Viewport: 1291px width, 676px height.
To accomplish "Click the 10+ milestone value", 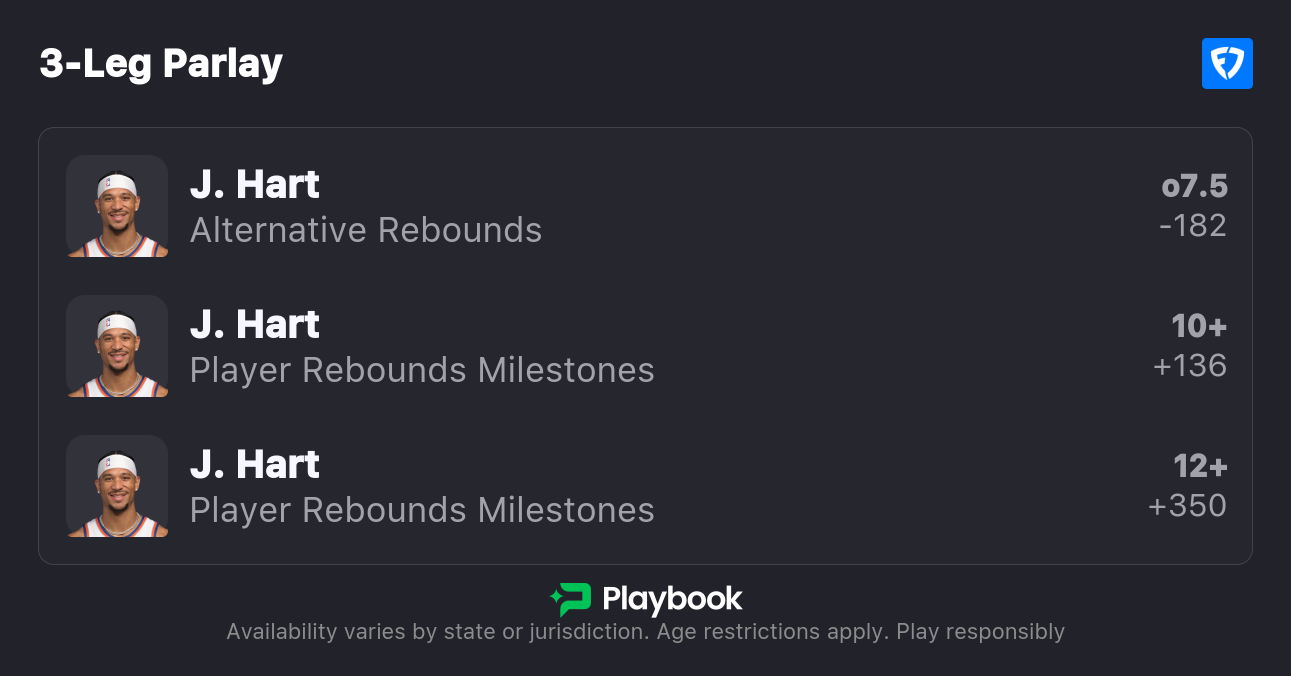I will pos(1199,326).
